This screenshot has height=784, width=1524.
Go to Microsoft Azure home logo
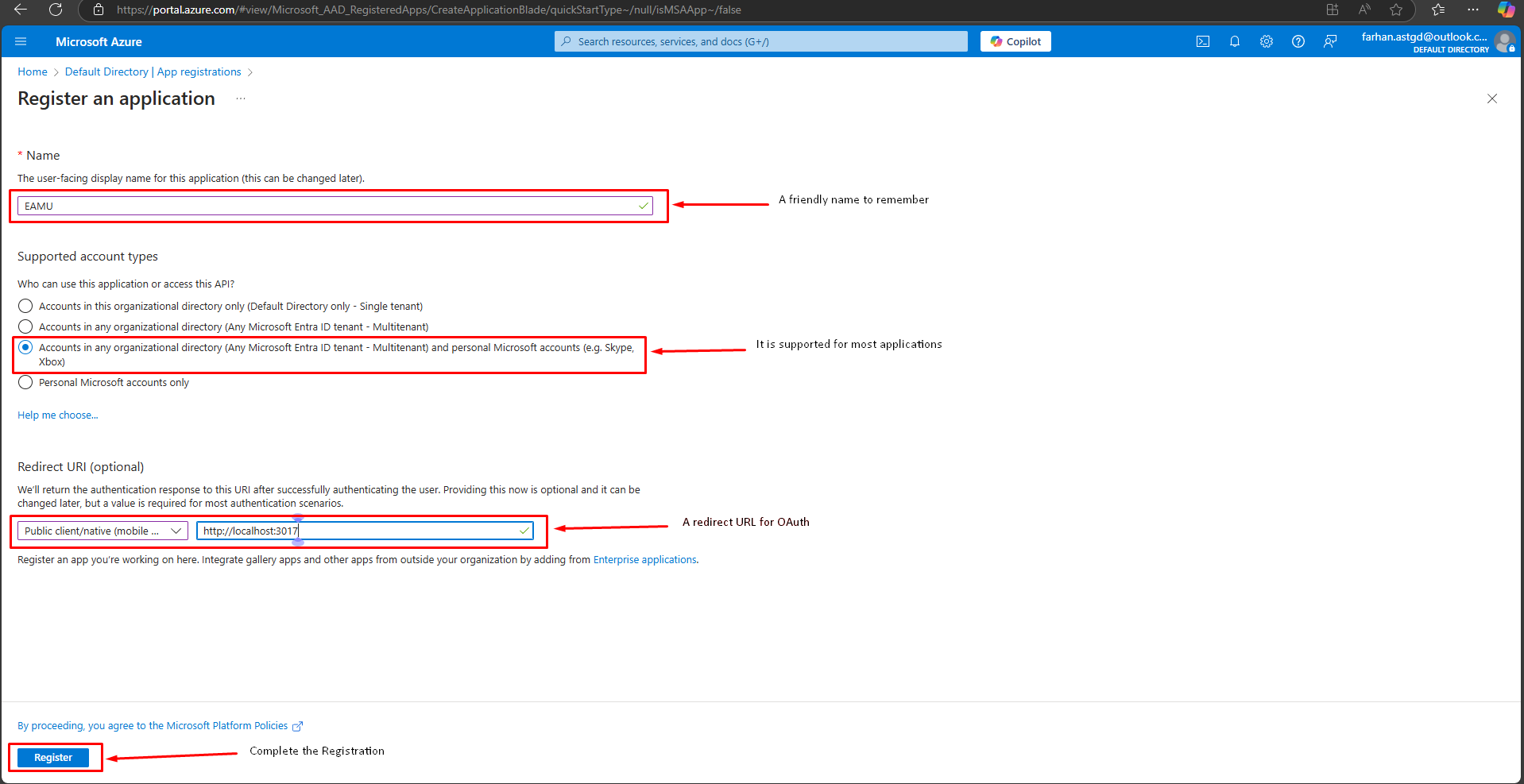pos(99,41)
